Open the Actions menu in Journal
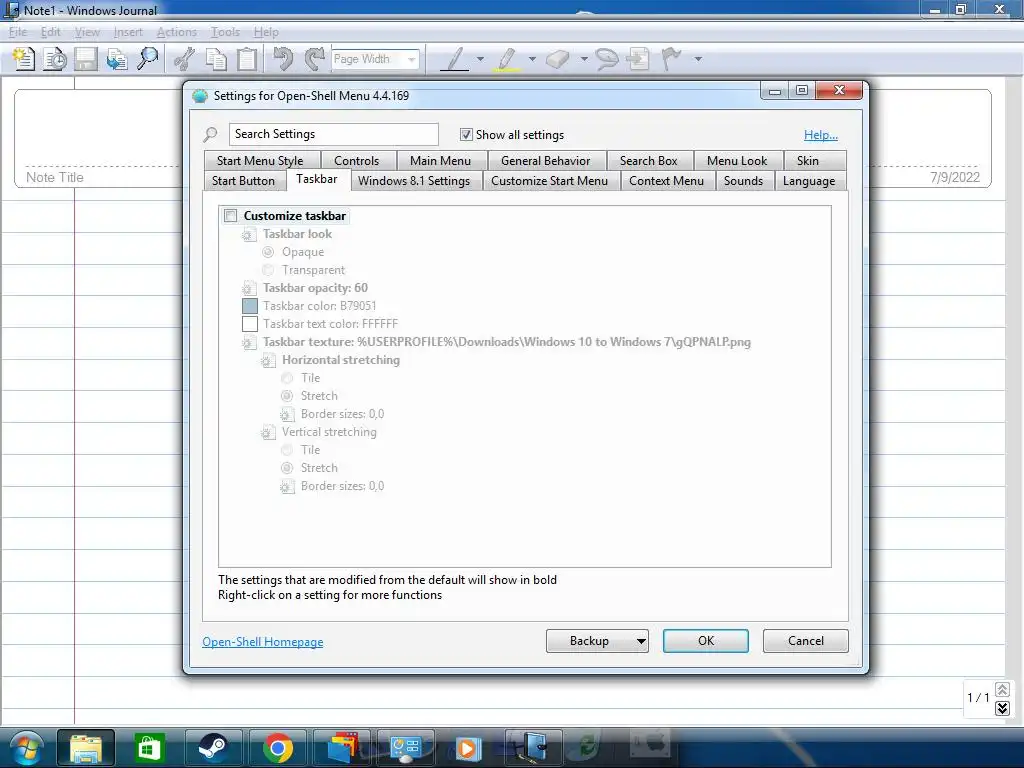Image resolution: width=1024 pixels, height=768 pixels. pyautogui.click(x=176, y=32)
